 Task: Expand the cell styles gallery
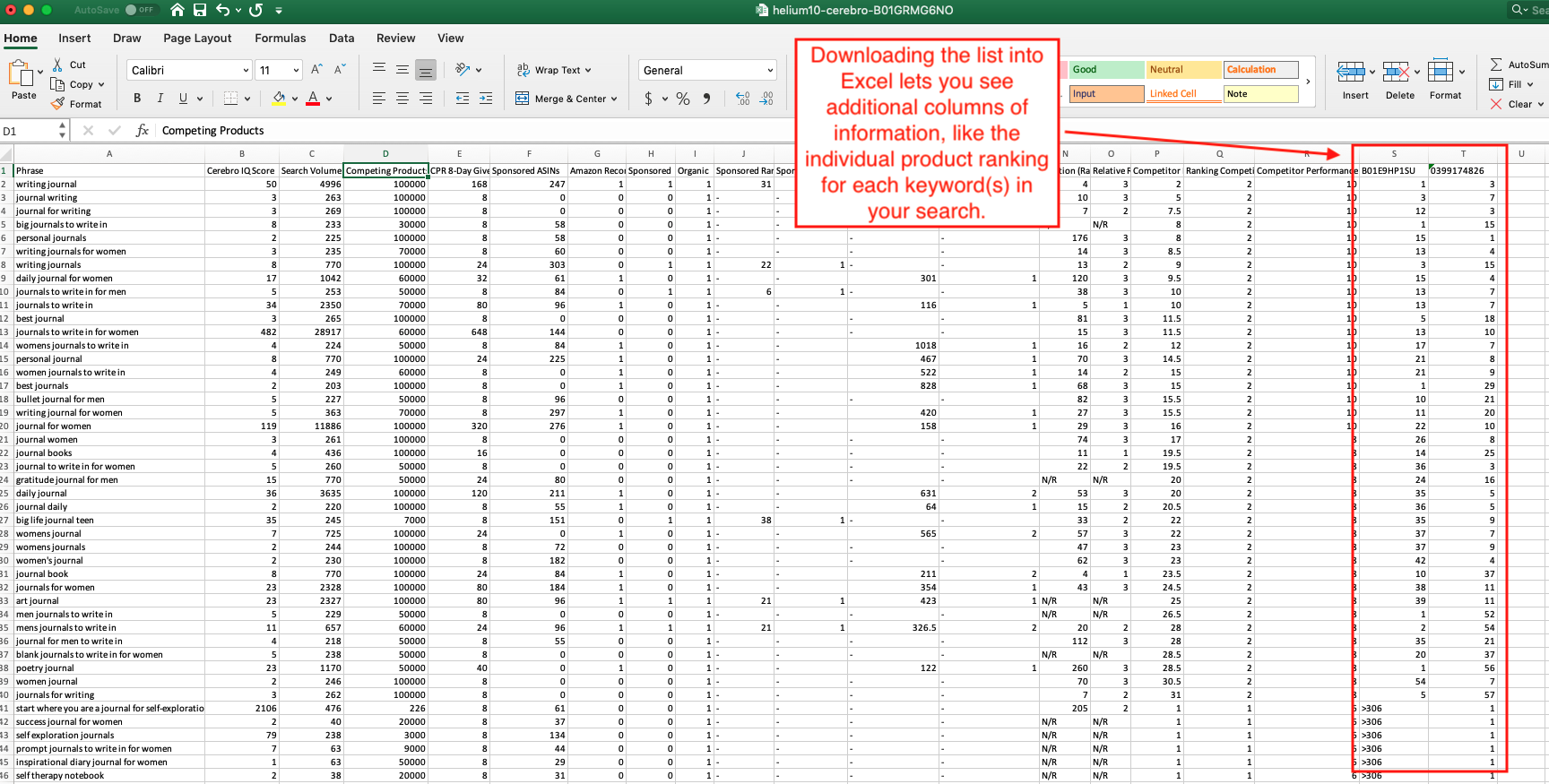(1308, 82)
